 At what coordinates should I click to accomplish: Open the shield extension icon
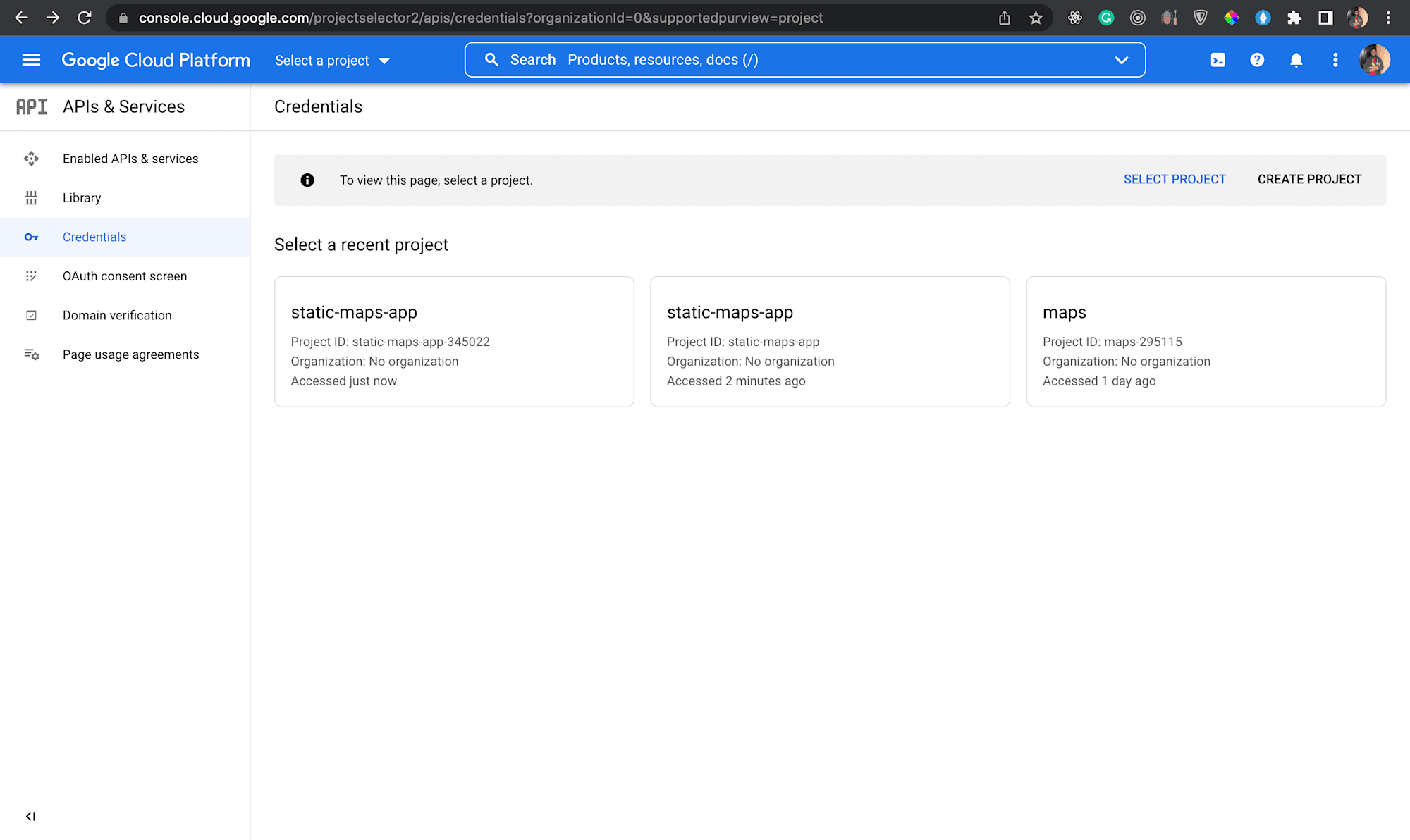click(x=1200, y=18)
